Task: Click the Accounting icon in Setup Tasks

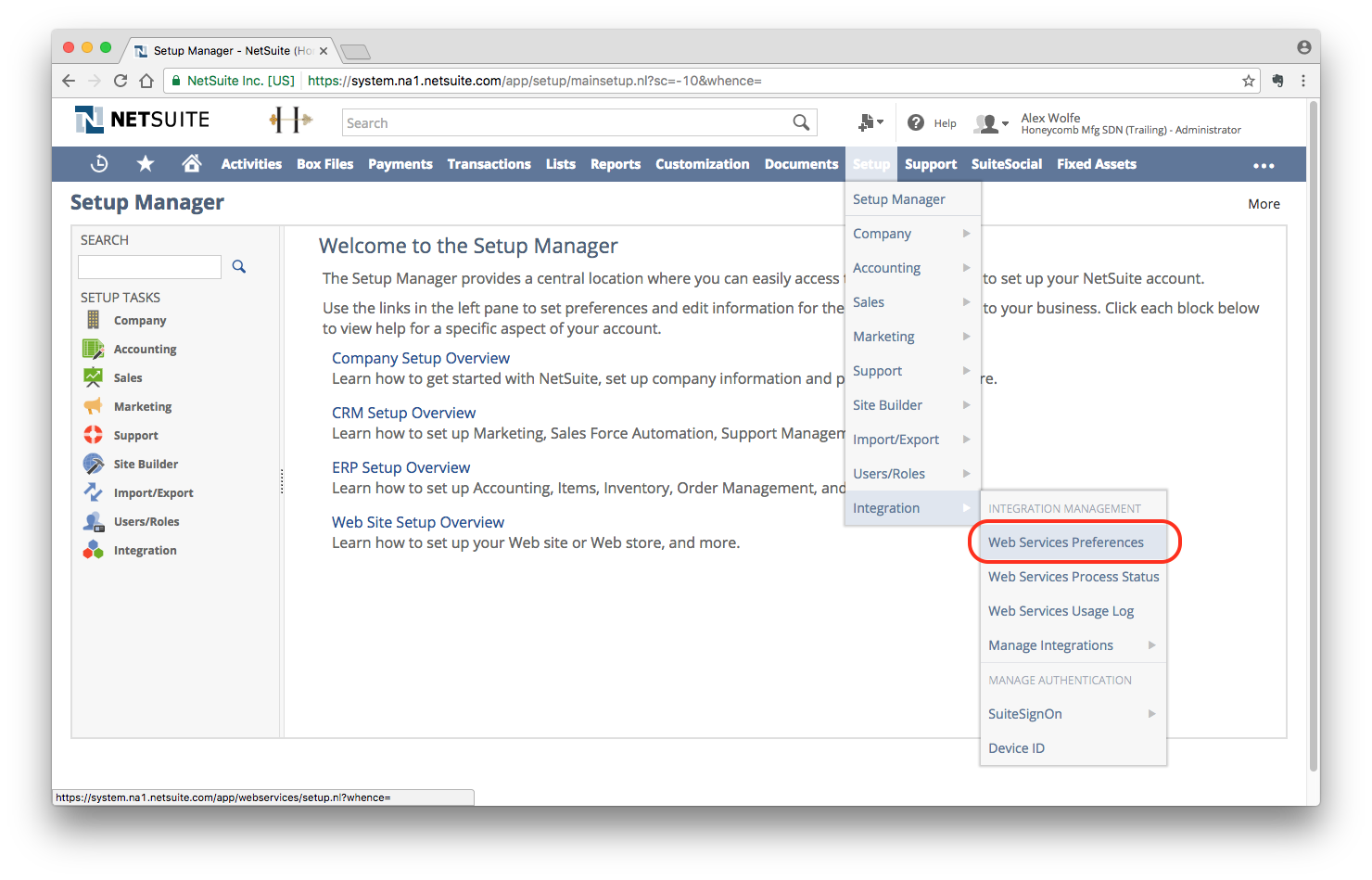Action: pyautogui.click(x=93, y=349)
